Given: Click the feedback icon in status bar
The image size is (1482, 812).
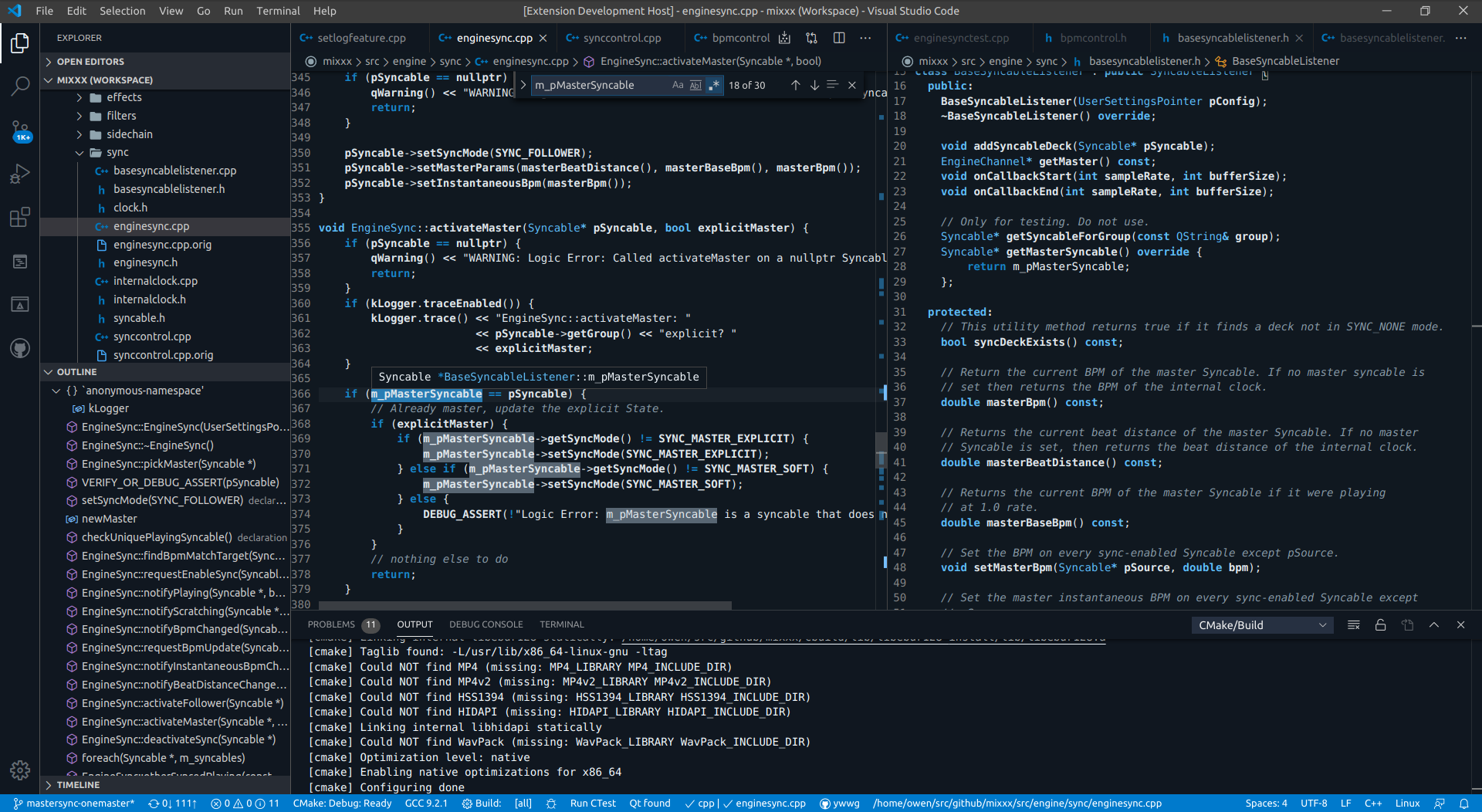Looking at the screenshot, I should click(1440, 804).
